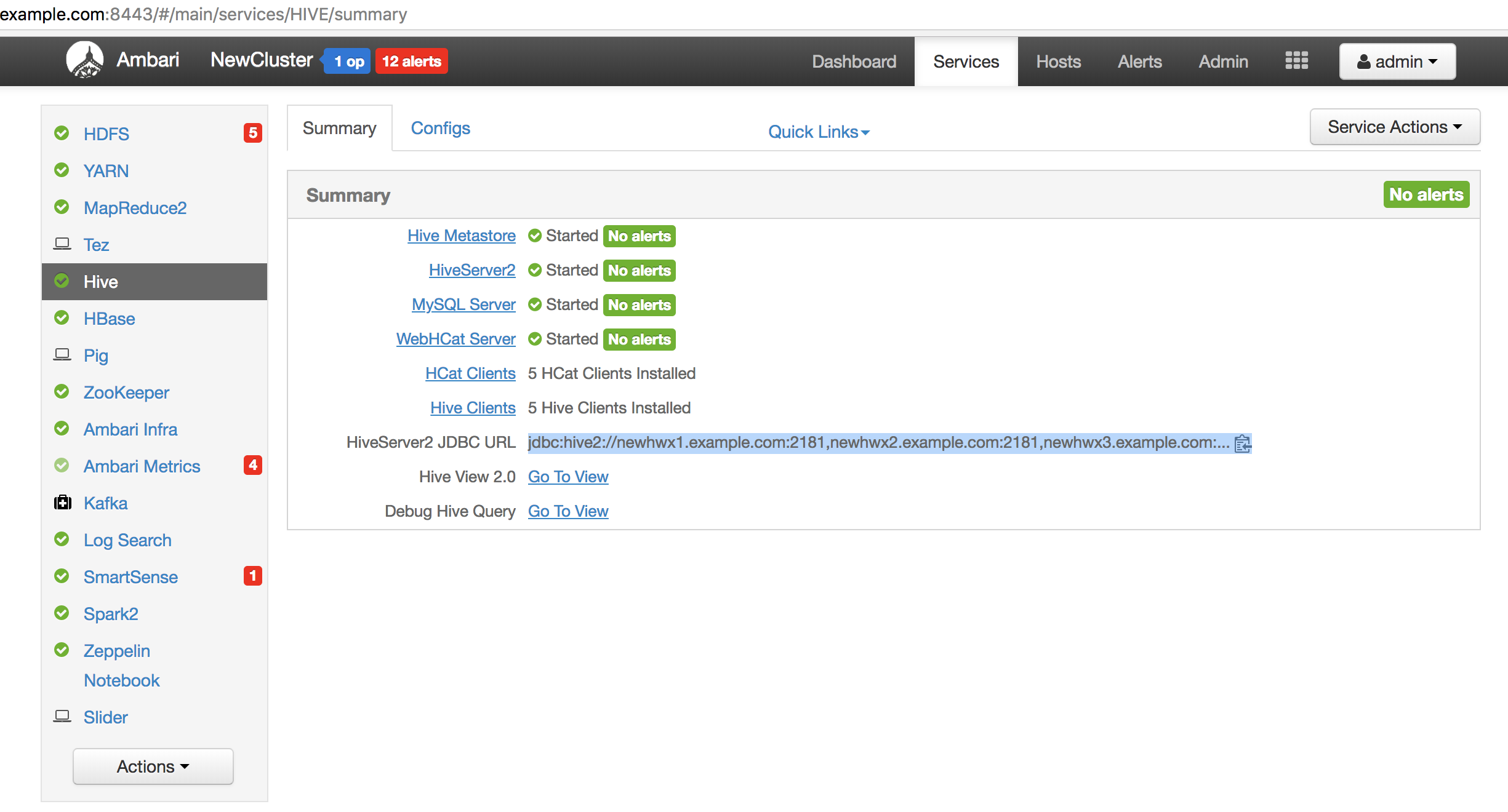Viewport: 1508px width, 812px height.
Task: Click the camera icon next to Kafka
Action: click(x=62, y=503)
